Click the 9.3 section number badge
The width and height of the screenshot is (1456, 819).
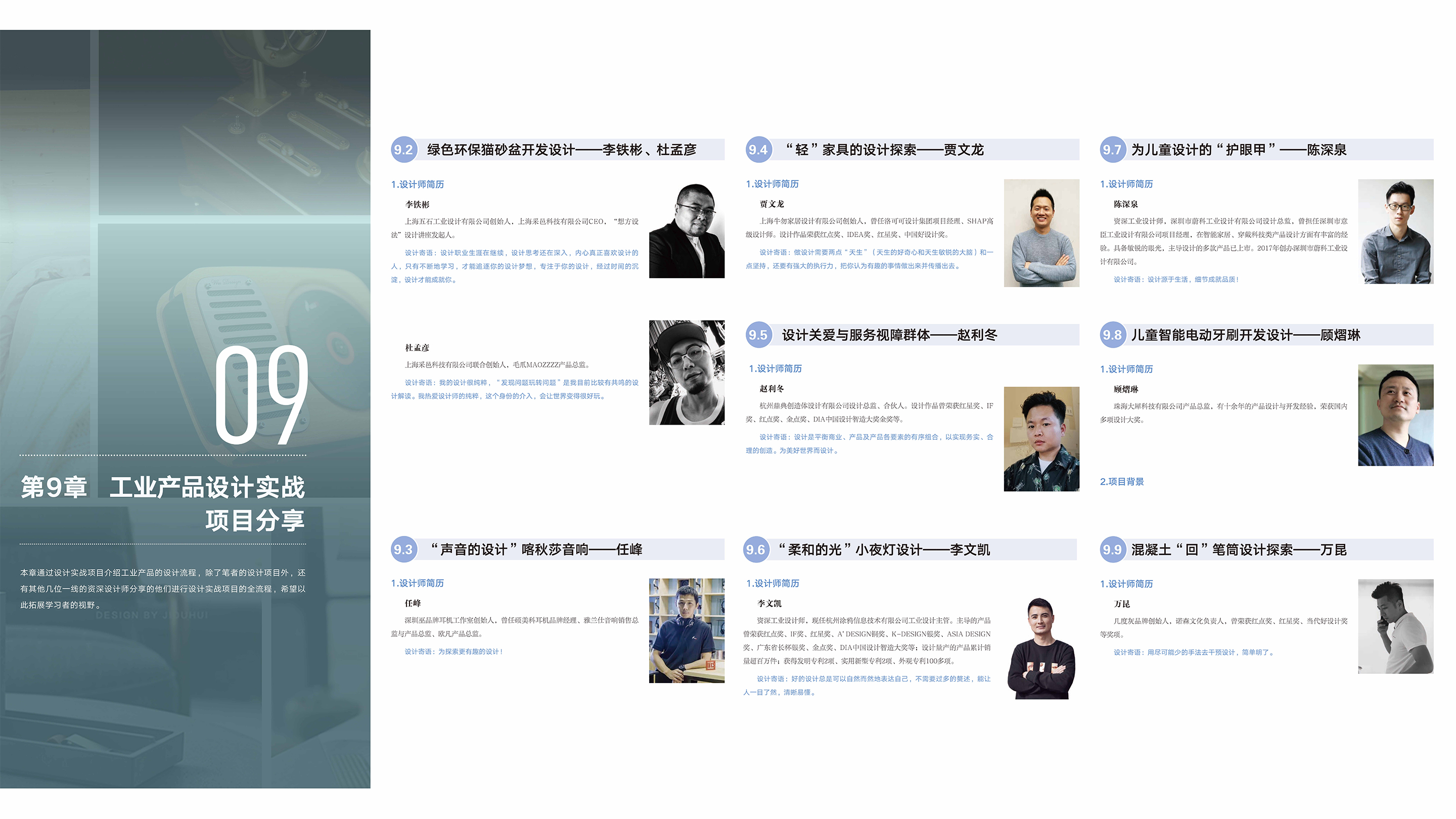[x=403, y=550]
